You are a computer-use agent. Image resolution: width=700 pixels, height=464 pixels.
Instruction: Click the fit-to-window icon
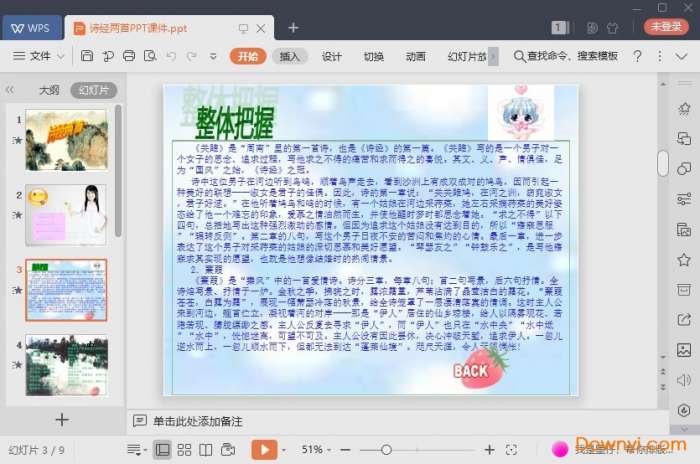point(512,450)
